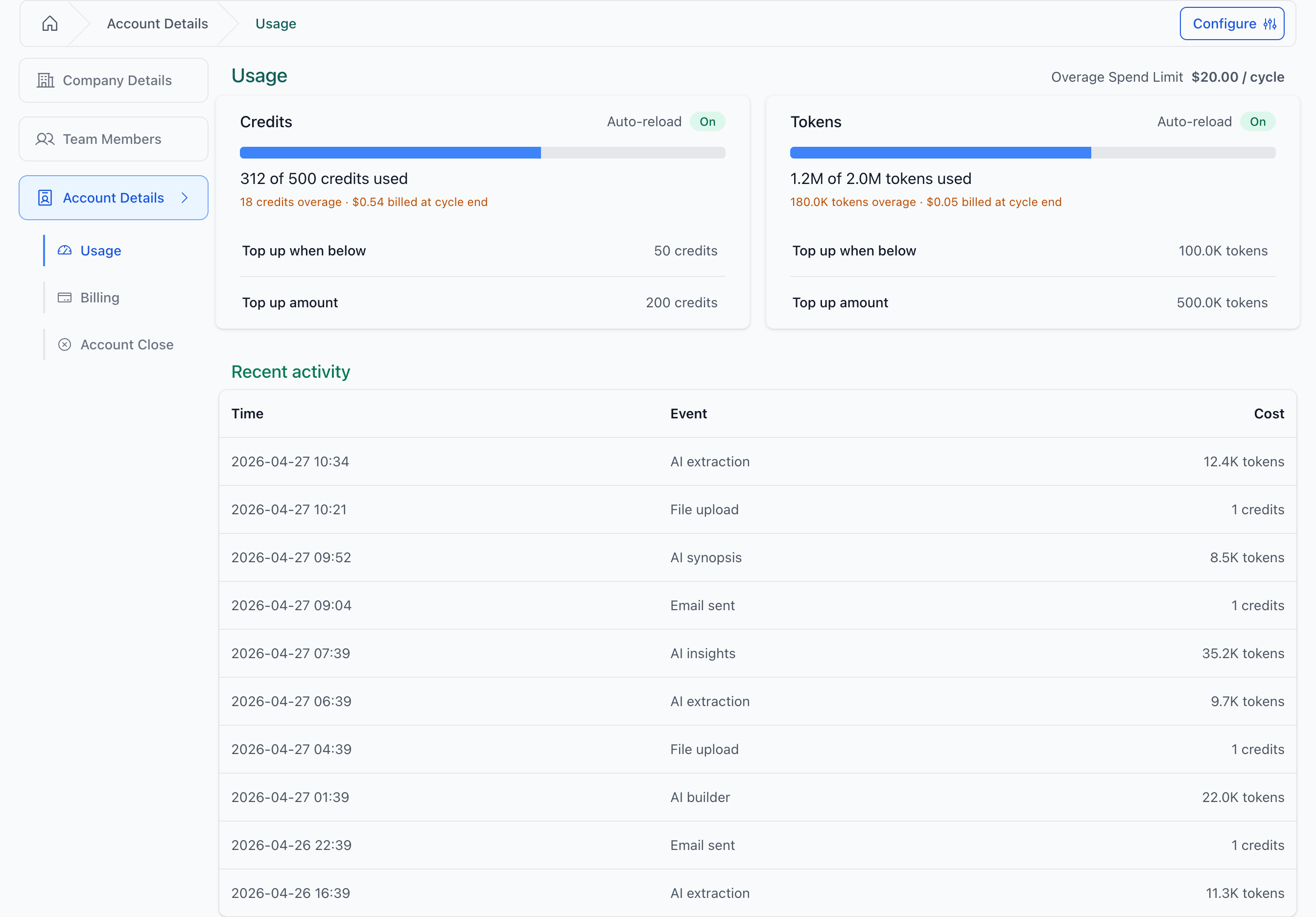Click the 2026-04-26 22:39 timestamp
The image size is (1316, 917).
(x=291, y=845)
